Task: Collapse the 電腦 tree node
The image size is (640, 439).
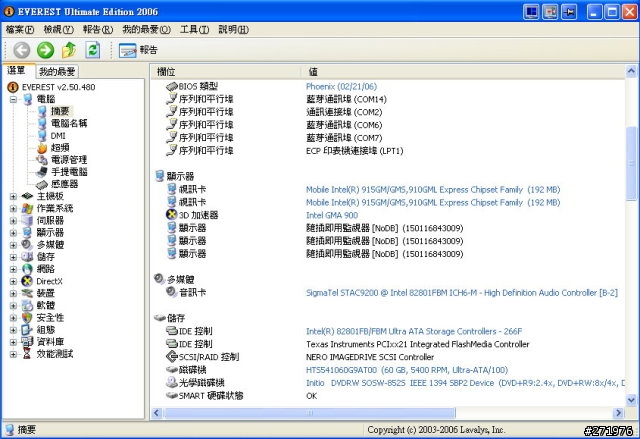Action: point(13,99)
